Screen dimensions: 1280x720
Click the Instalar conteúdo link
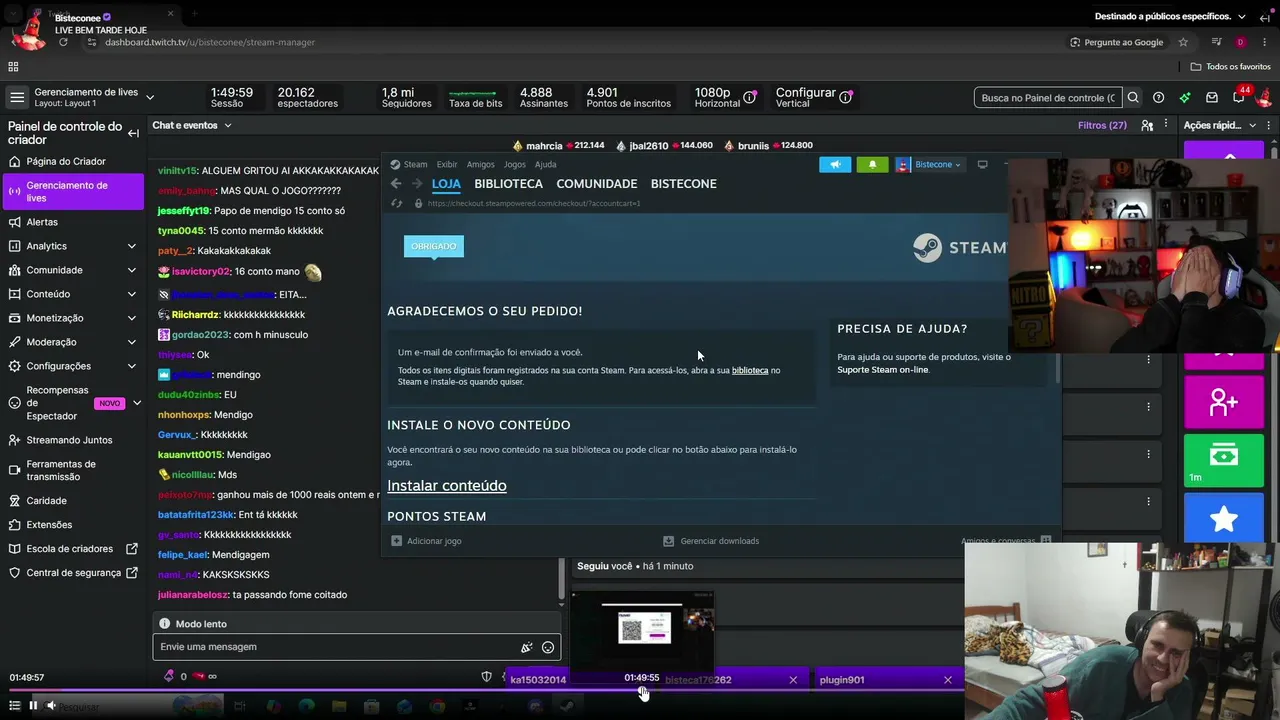click(447, 486)
